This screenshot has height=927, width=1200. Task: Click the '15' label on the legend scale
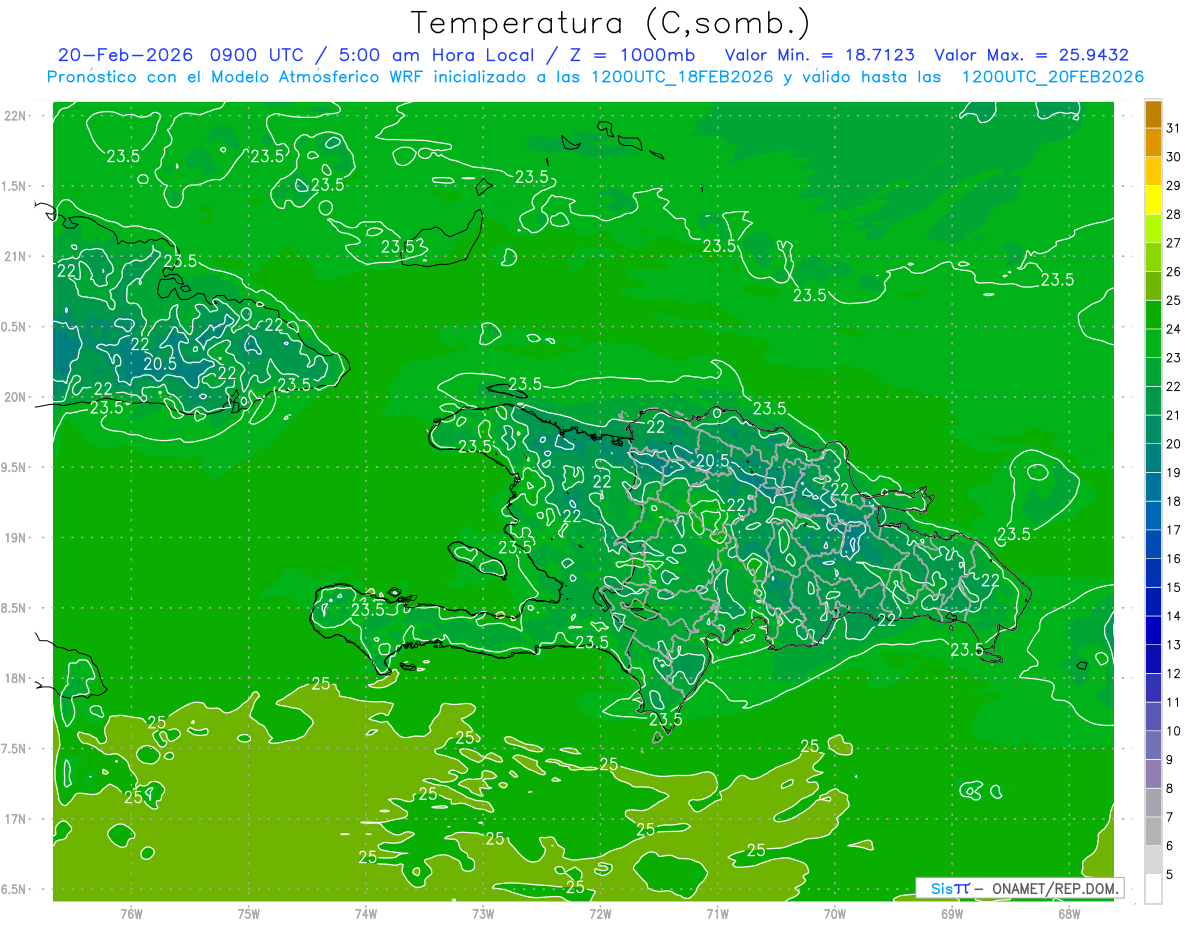pos(1174,588)
